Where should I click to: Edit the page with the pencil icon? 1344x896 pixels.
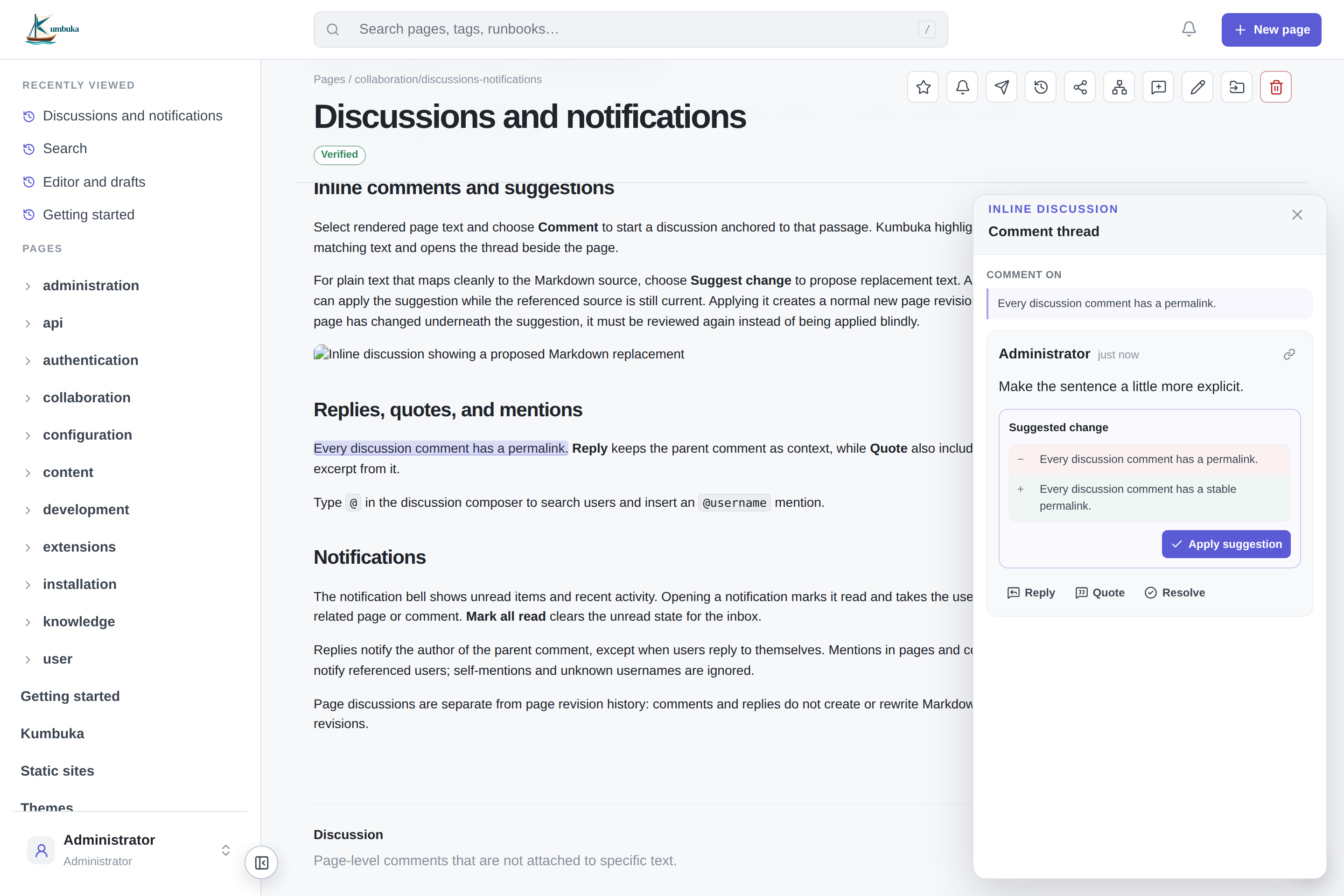point(1197,87)
